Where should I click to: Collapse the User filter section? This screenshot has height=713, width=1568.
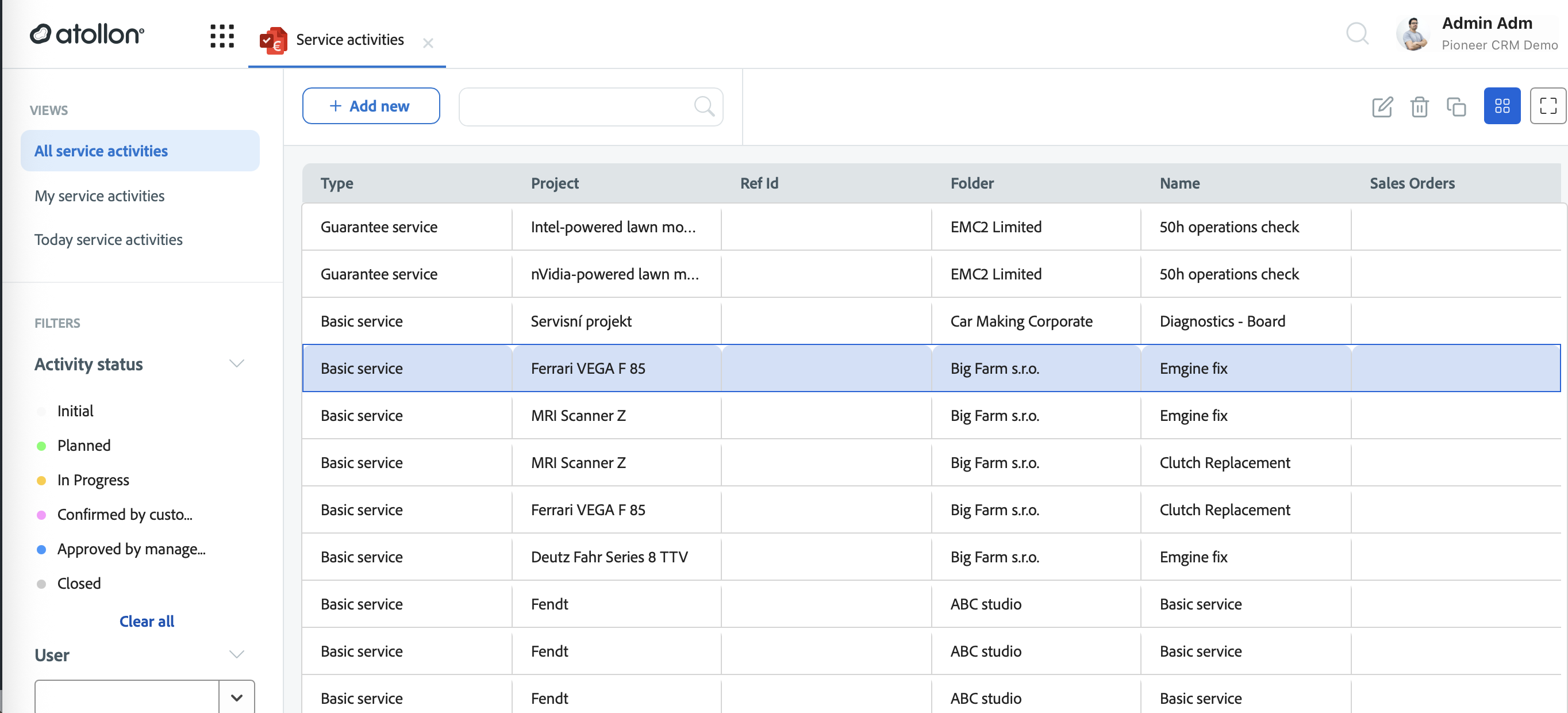tap(236, 654)
